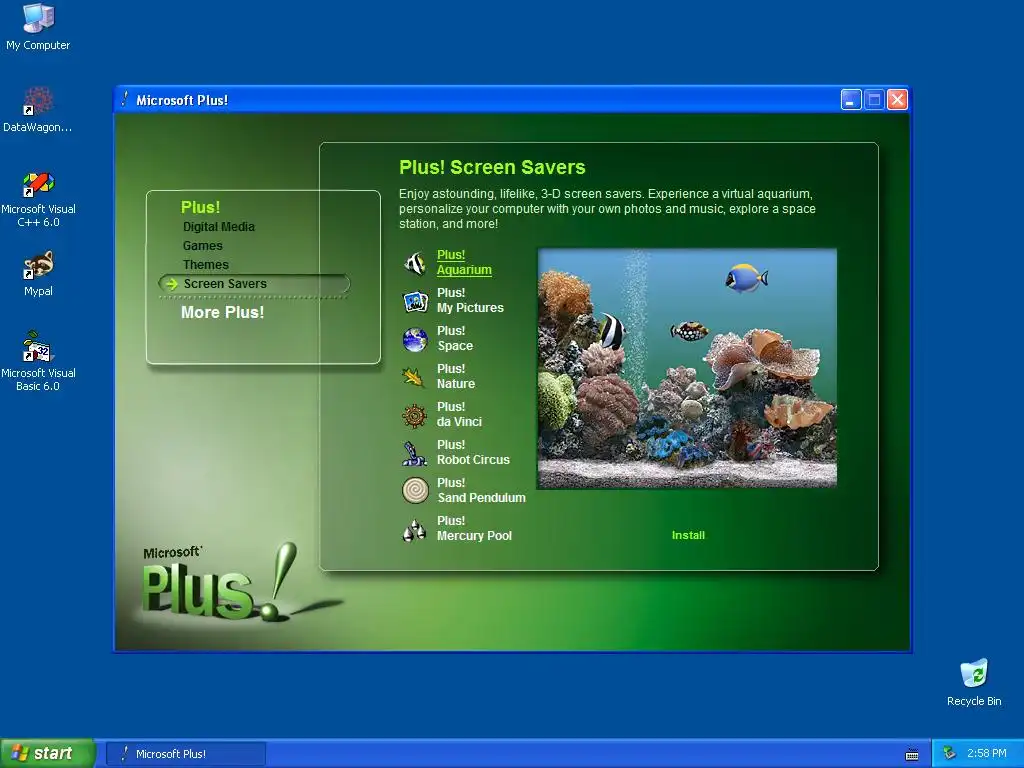Click the Plus! Space link
This screenshot has width=1024, height=768.
(x=455, y=338)
